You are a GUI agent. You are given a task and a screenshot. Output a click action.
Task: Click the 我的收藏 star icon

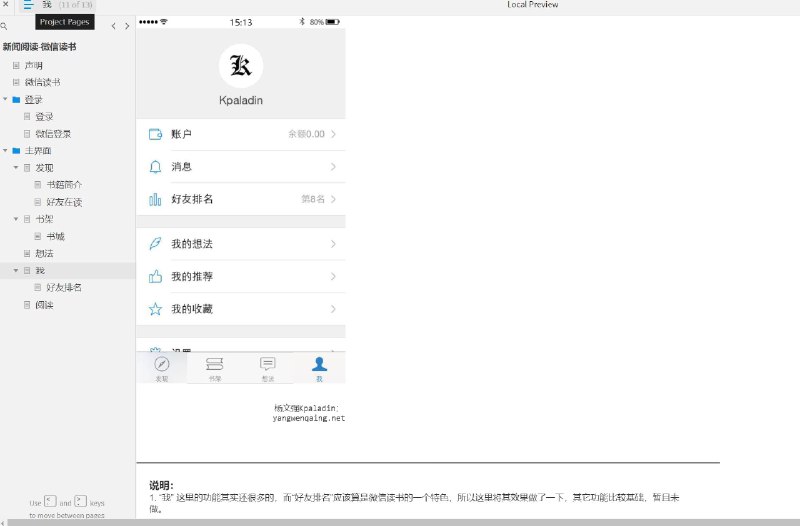pos(155,309)
